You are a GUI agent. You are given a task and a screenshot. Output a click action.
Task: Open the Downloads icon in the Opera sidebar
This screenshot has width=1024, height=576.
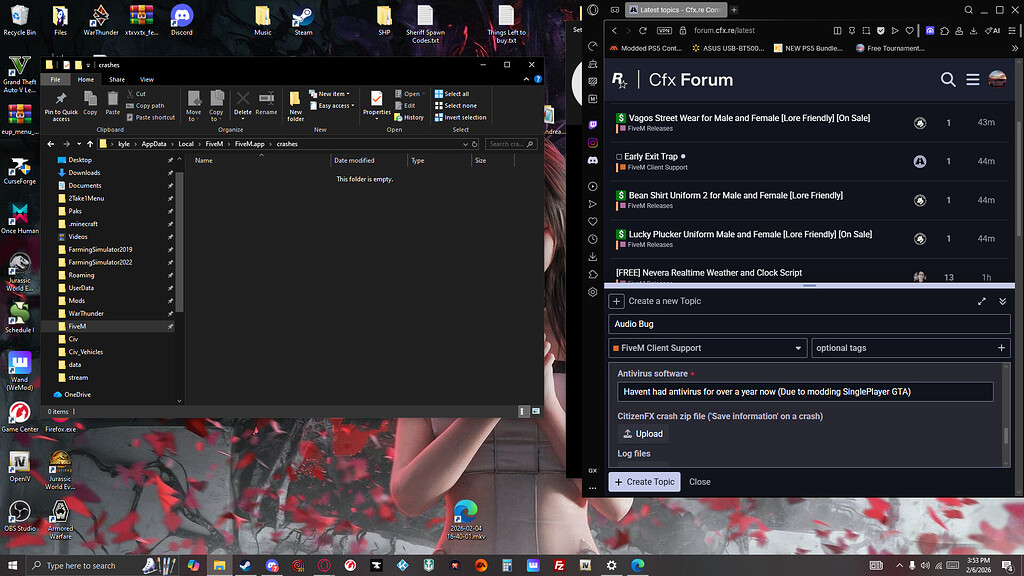pos(592,257)
